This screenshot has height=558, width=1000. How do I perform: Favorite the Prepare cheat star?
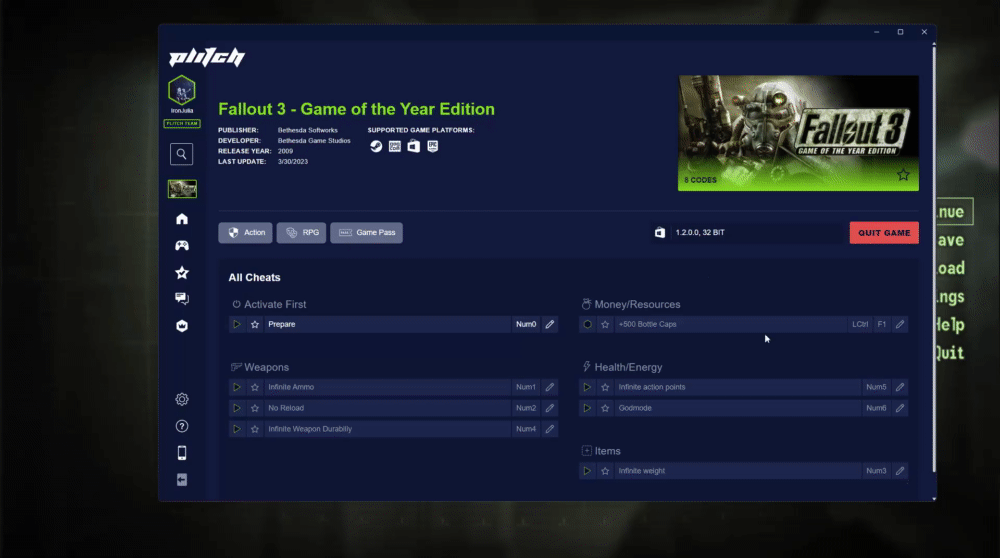tap(255, 324)
